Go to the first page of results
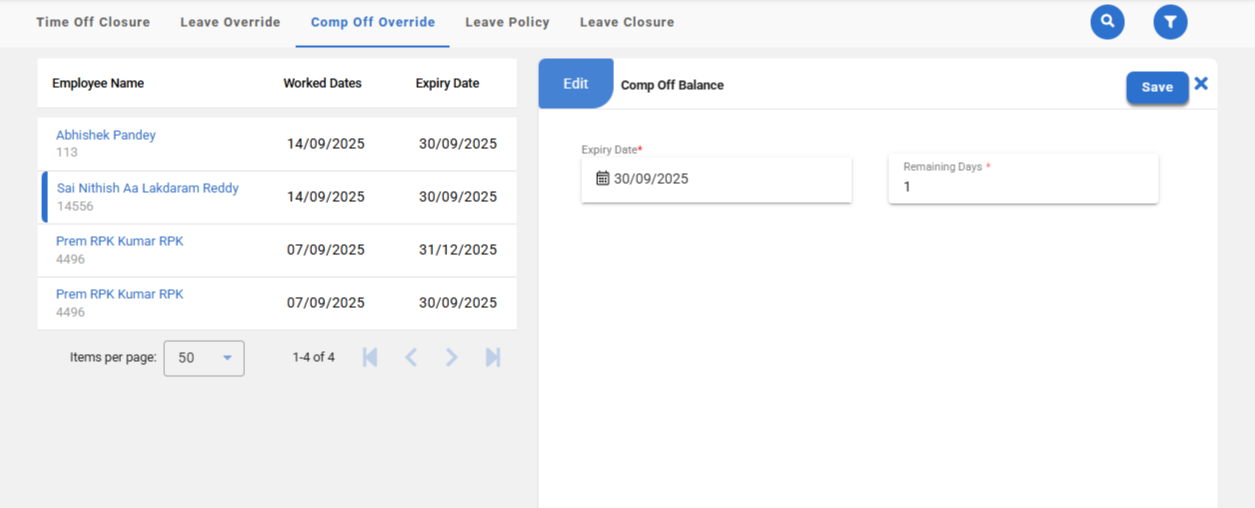This screenshot has height=508, width=1255. [370, 357]
